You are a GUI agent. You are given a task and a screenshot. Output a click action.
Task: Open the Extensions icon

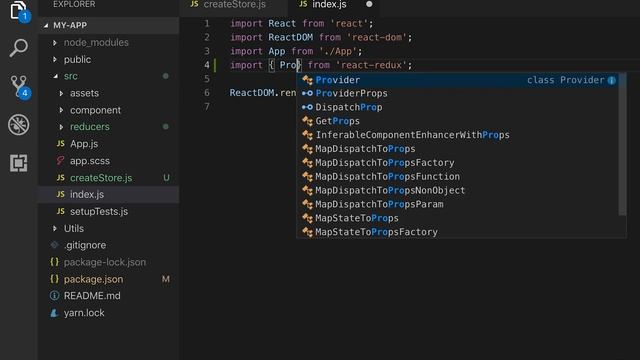click(18, 163)
